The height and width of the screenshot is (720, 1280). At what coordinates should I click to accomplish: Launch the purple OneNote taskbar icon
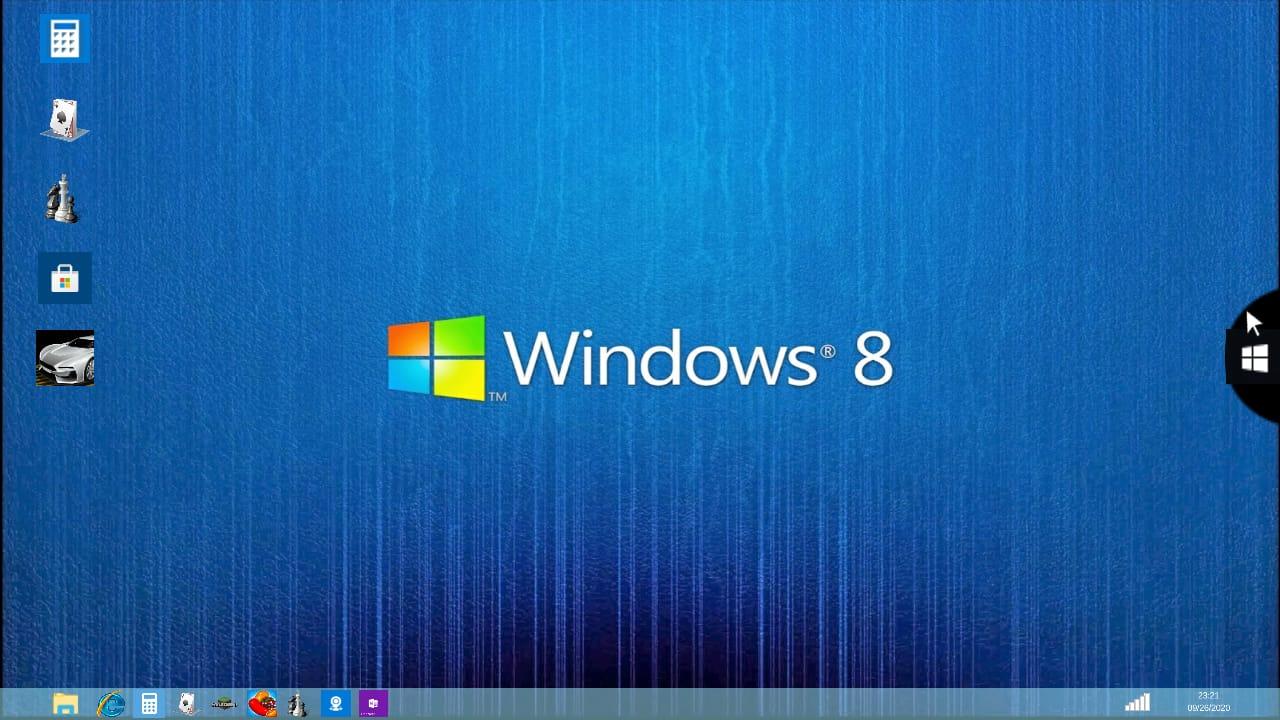click(373, 704)
